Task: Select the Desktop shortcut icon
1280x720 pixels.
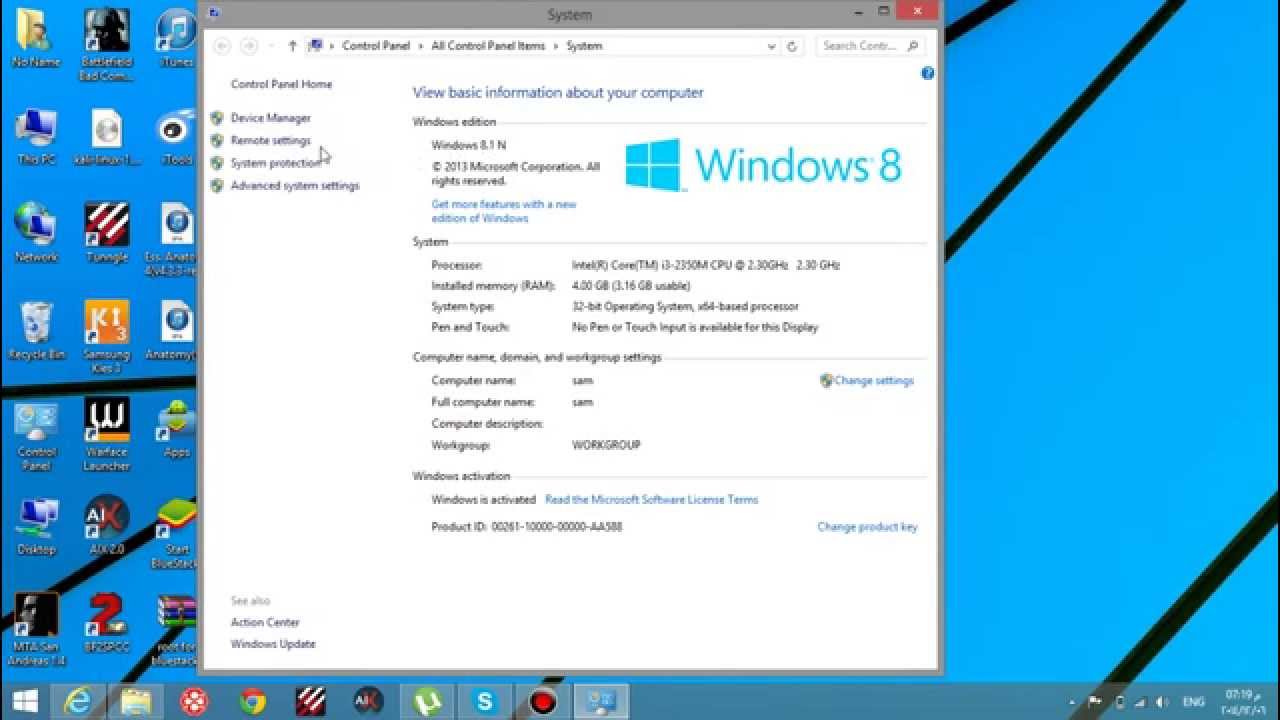Action: [x=36, y=526]
